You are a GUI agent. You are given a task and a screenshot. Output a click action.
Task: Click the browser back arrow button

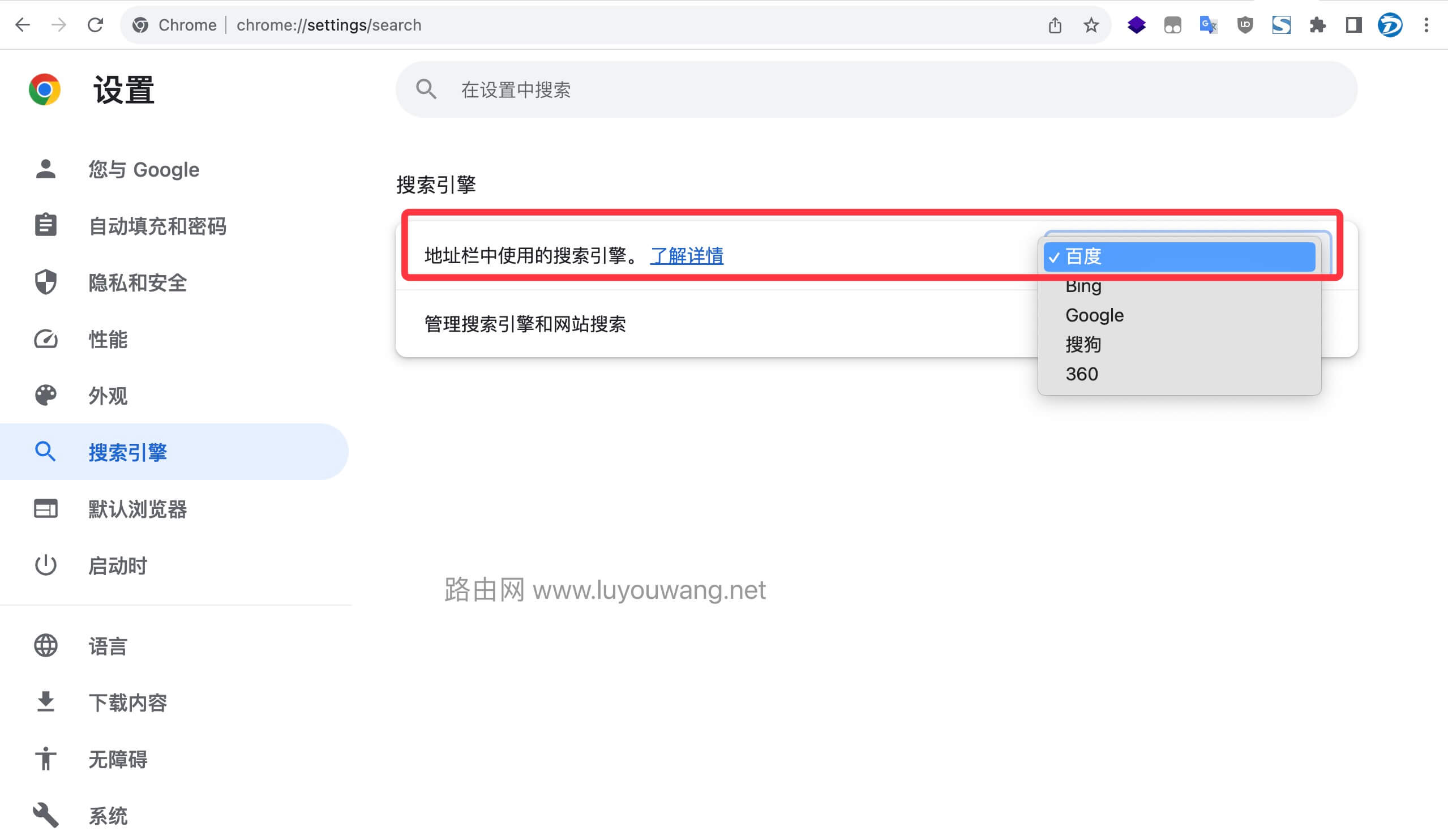click(23, 25)
